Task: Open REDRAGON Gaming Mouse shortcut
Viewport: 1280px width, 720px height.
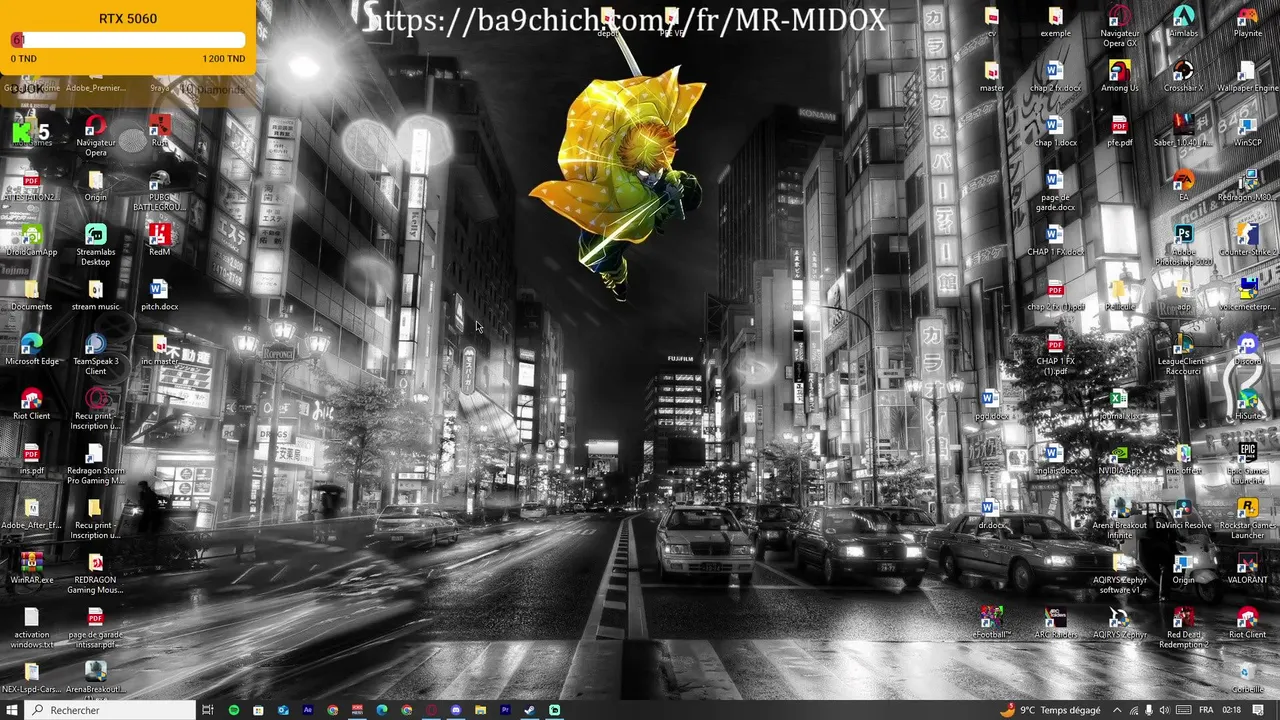Action: tap(95, 573)
